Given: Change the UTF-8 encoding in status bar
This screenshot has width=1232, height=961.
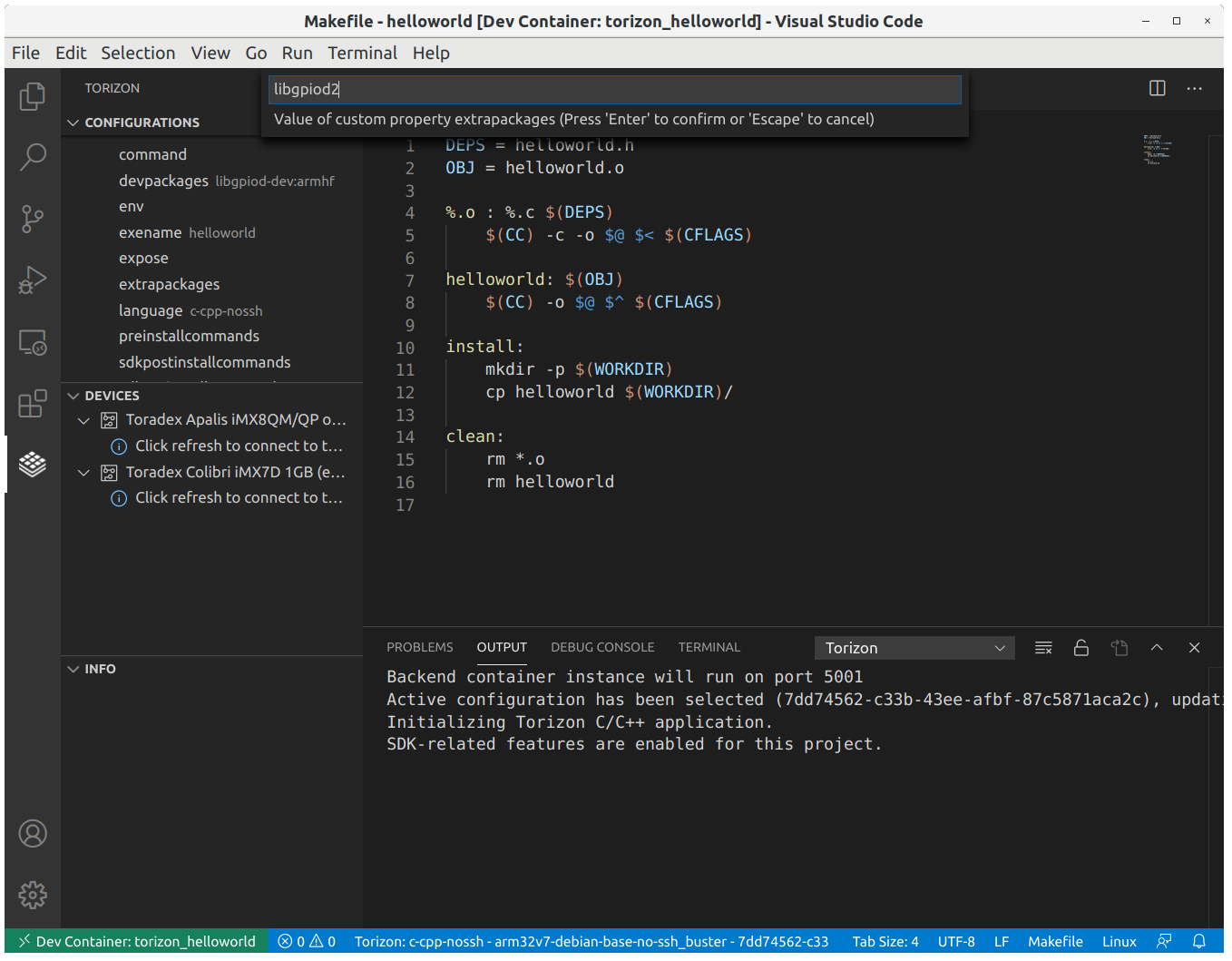Looking at the screenshot, I should pos(956,941).
